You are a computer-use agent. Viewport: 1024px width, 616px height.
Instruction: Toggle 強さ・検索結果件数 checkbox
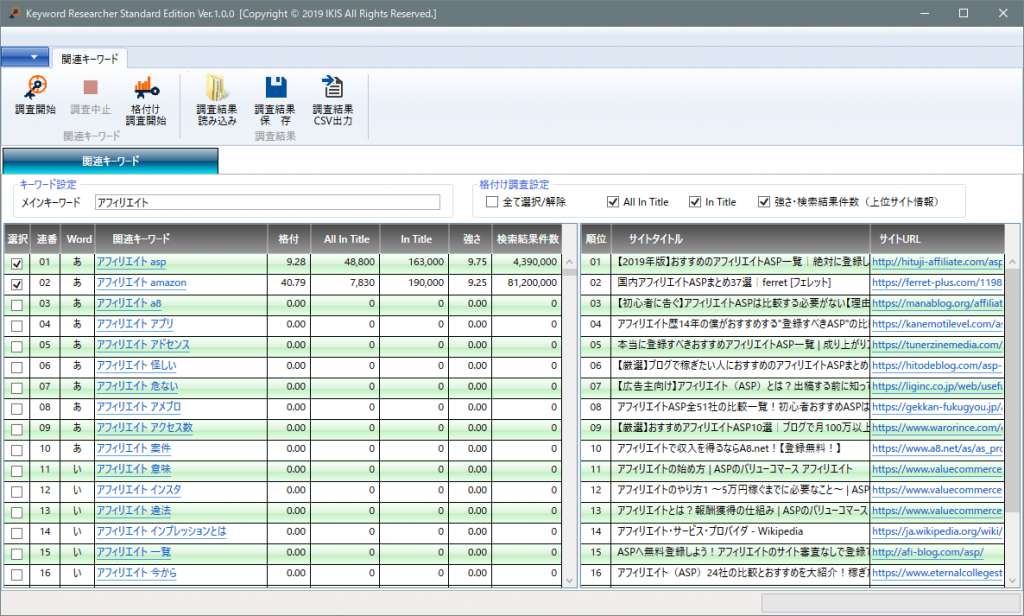pyautogui.click(x=763, y=202)
